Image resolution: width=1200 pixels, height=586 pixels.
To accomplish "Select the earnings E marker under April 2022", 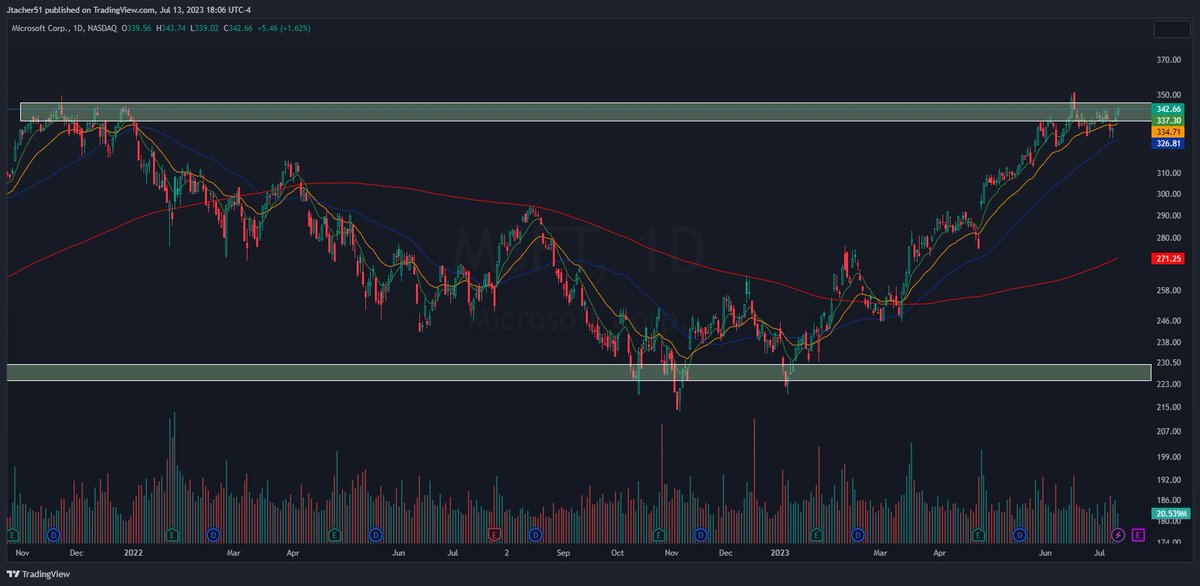I will pos(334,535).
